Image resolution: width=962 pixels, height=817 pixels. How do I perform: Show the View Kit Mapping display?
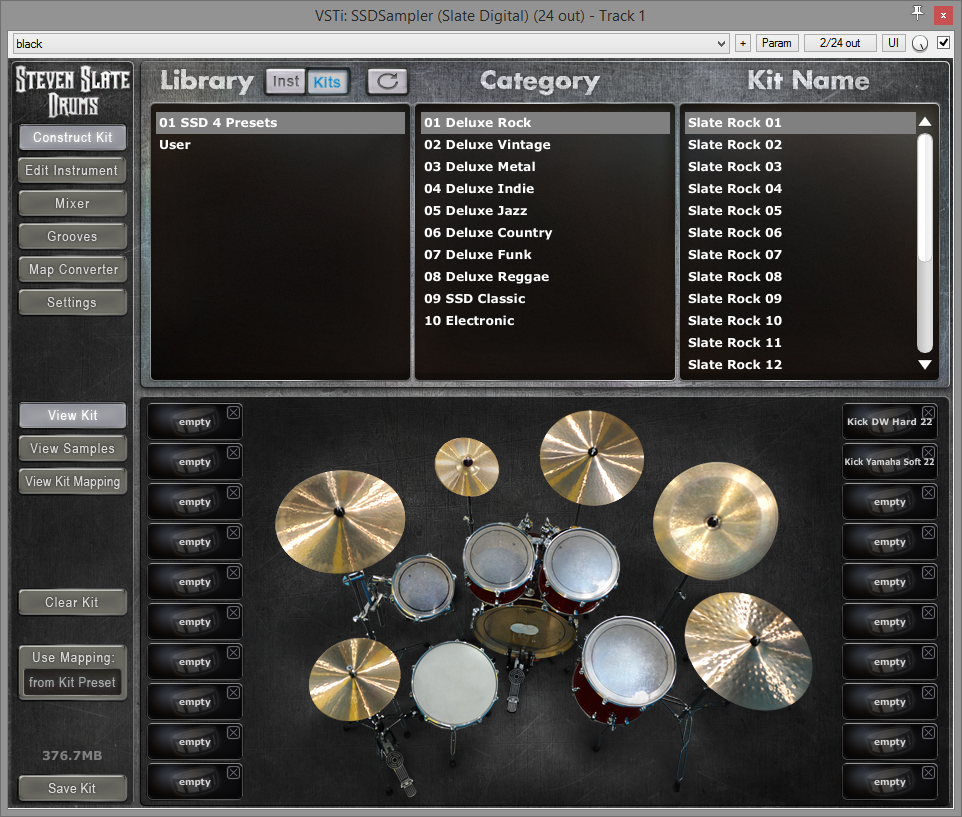point(72,481)
